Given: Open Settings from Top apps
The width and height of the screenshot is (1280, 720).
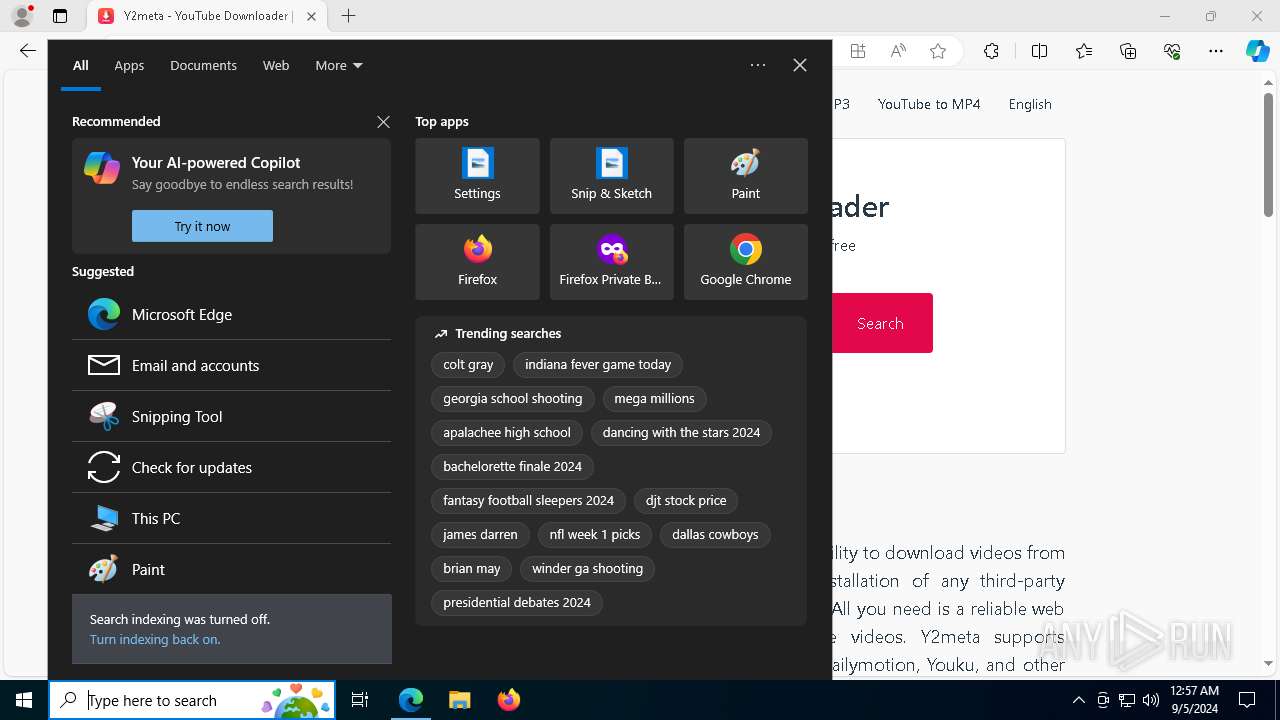Looking at the screenshot, I should [x=477, y=176].
